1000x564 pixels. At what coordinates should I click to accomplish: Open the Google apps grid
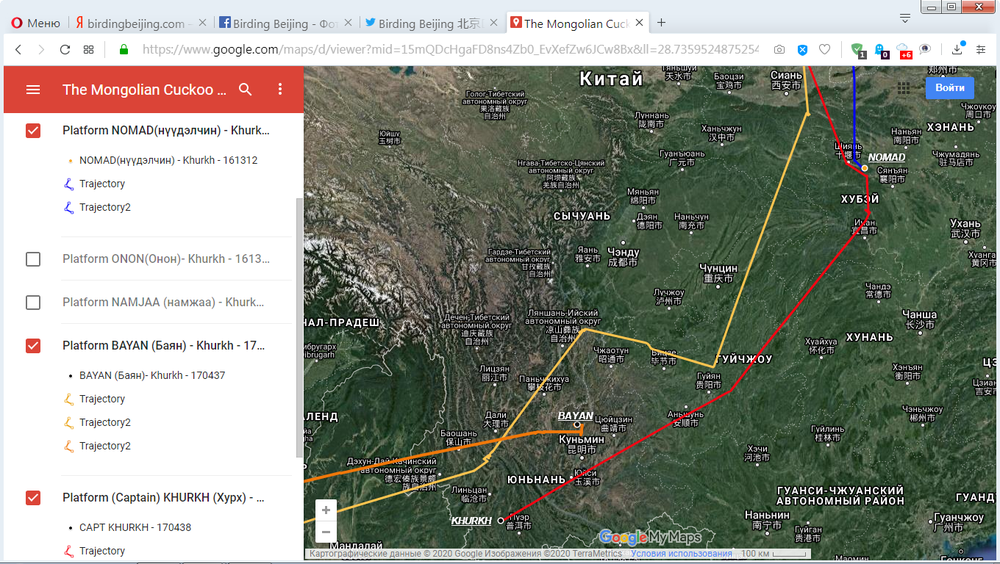904,88
